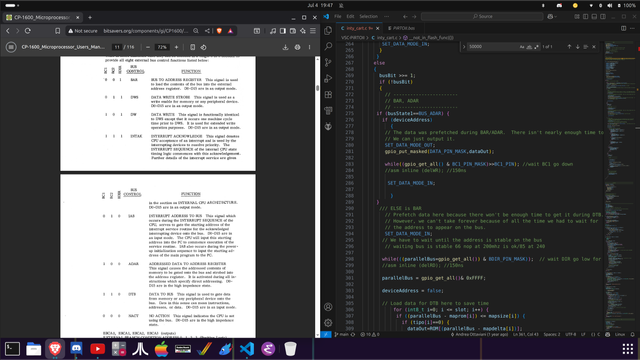Open the Brave Leo AI icon in toolbar

click(x=303, y=31)
